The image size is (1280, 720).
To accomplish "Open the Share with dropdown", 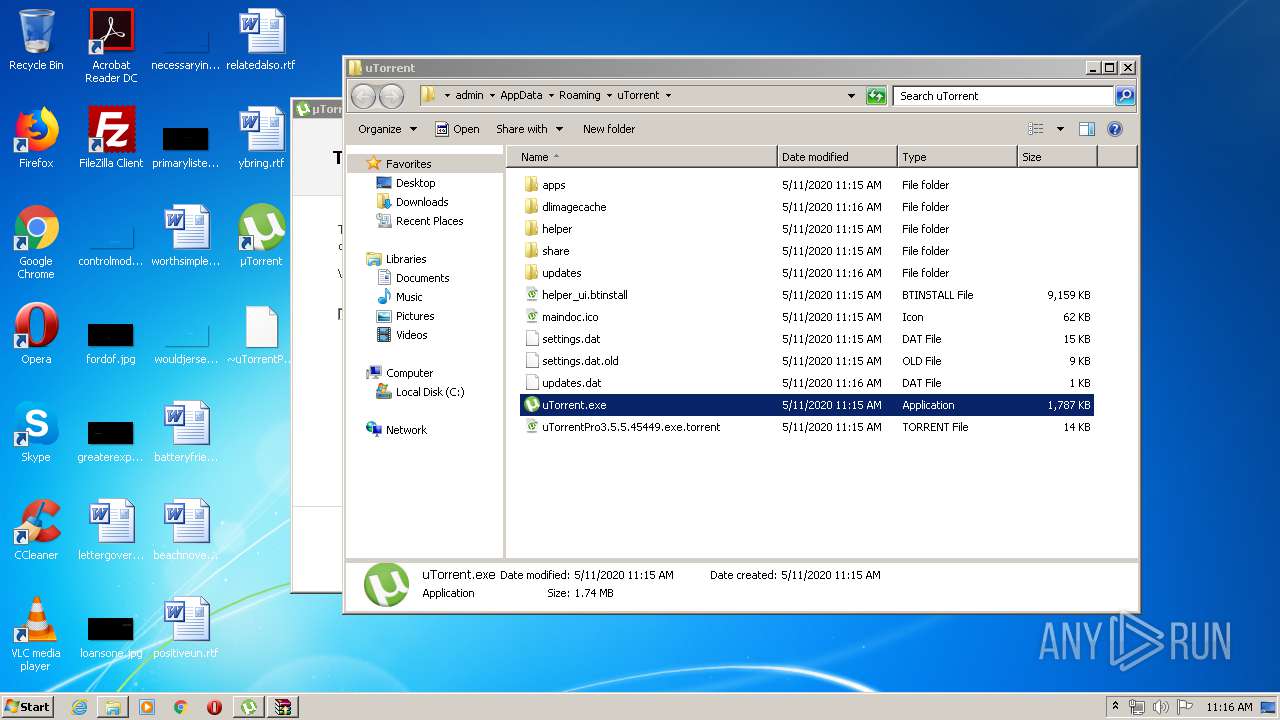I will point(530,129).
